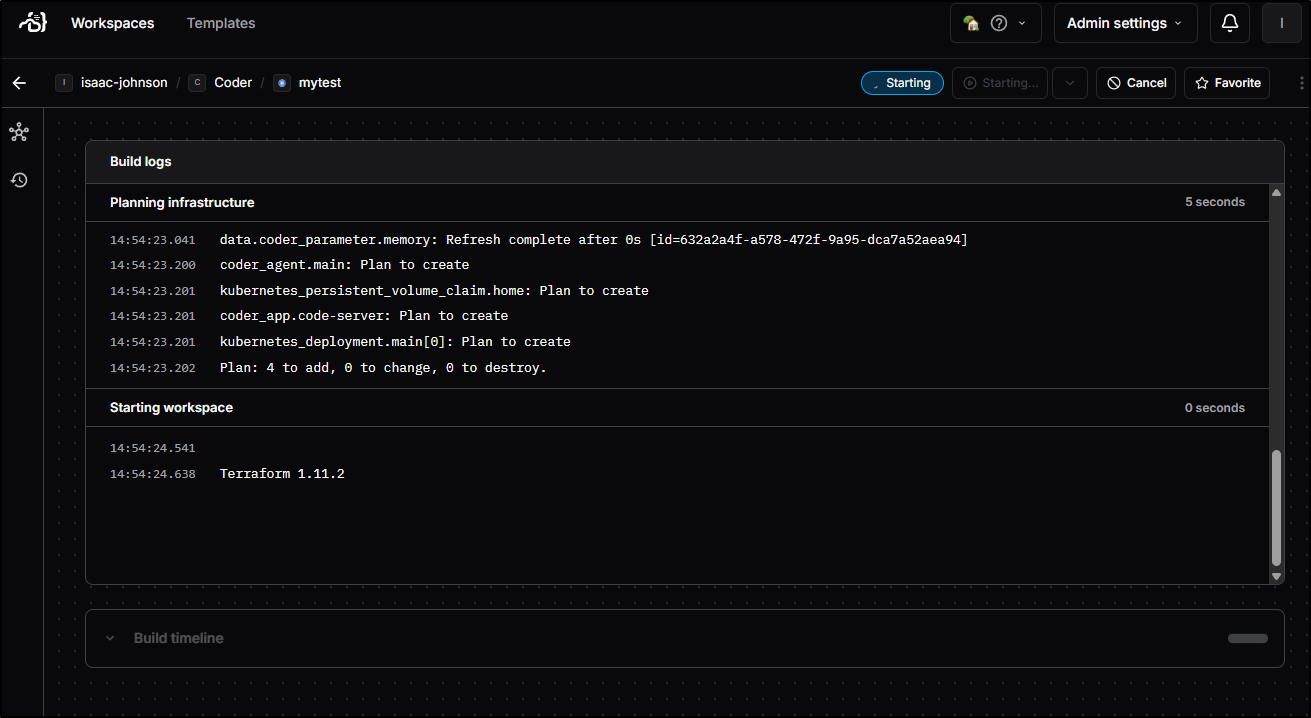Expand the Admin settings menu
1311x718 pixels.
click(x=1125, y=23)
